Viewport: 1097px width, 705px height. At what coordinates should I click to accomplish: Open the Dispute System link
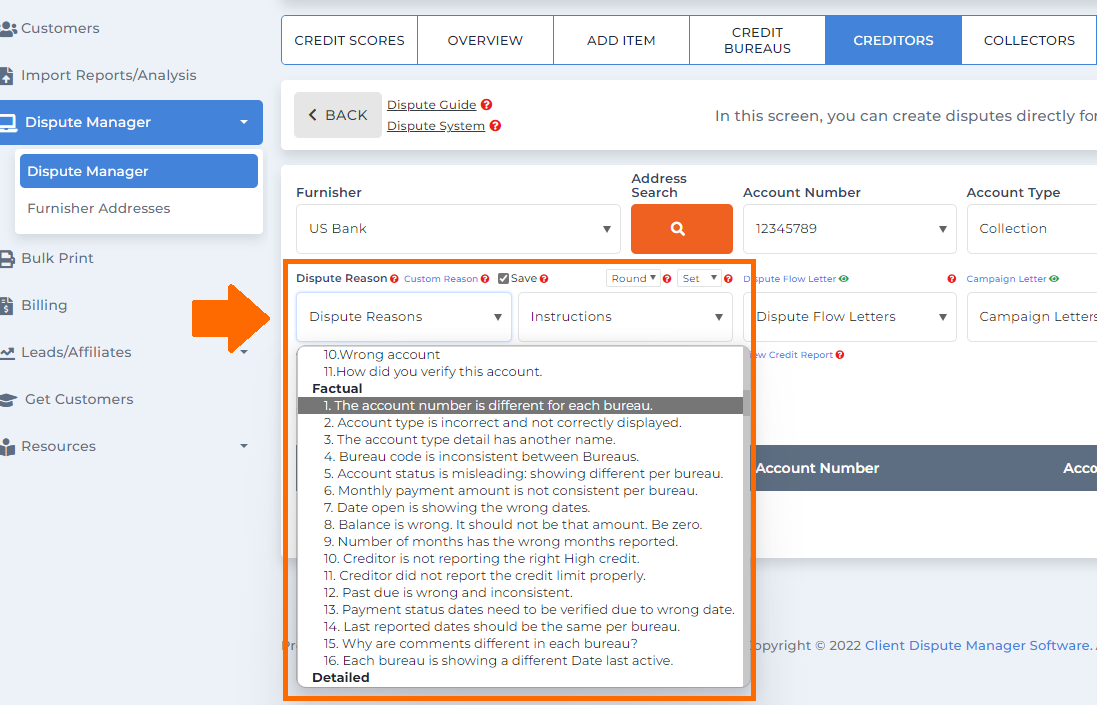[x=434, y=126]
